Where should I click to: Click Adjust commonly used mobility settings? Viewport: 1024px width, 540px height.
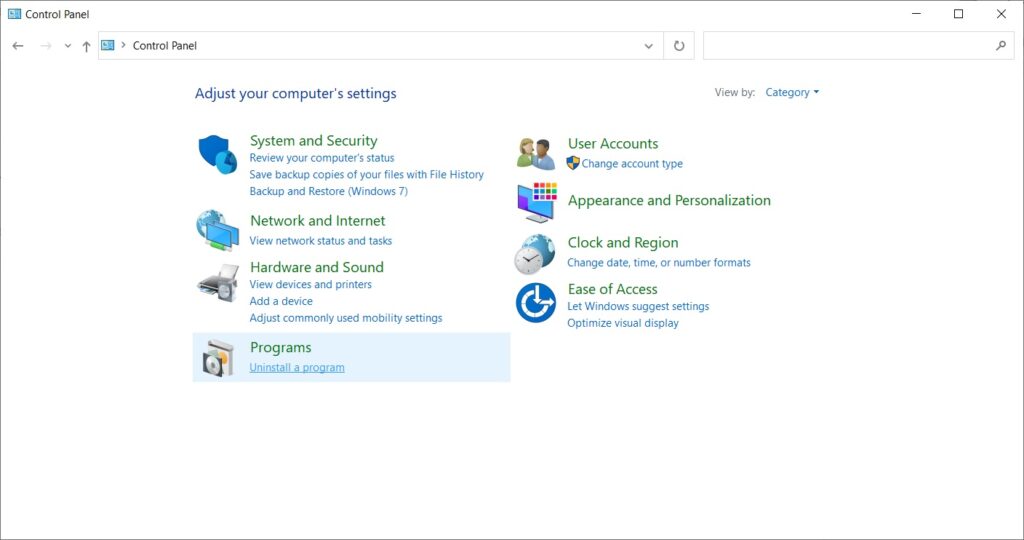[346, 318]
